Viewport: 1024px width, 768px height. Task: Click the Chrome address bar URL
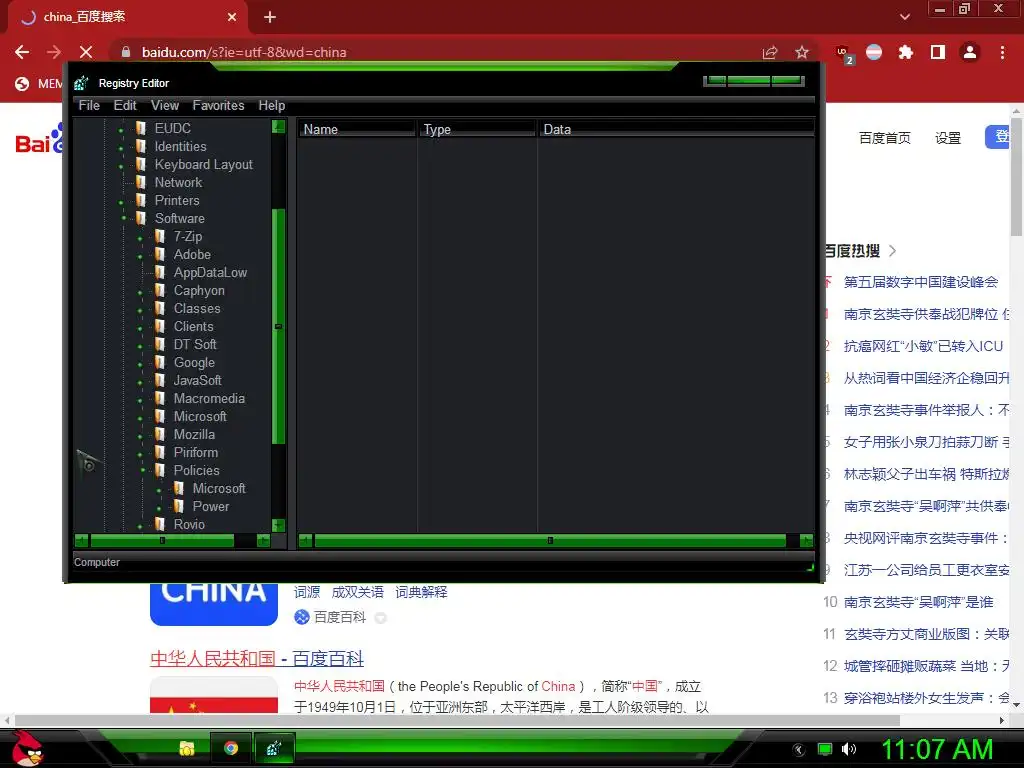click(x=244, y=52)
